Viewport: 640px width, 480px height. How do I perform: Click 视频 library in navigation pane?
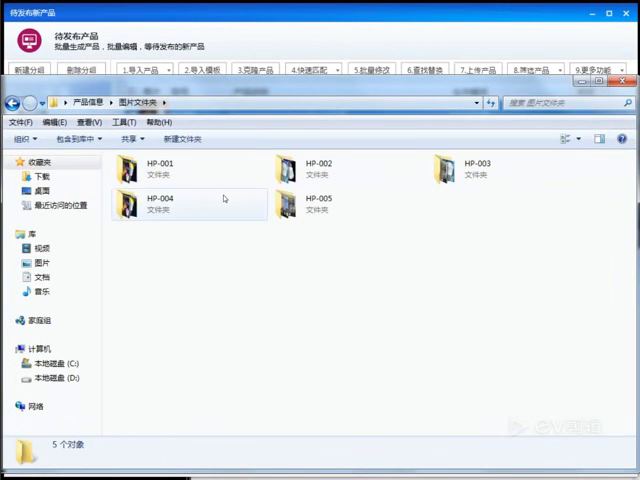pyautogui.click(x=42, y=249)
